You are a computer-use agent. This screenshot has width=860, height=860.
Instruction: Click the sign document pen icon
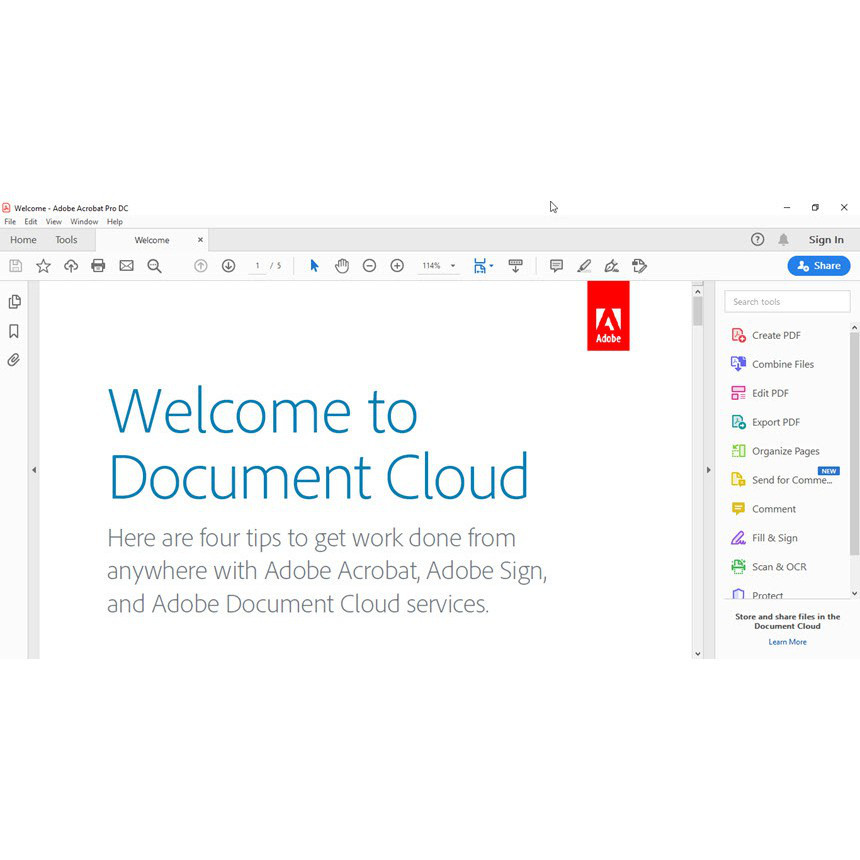[612, 266]
